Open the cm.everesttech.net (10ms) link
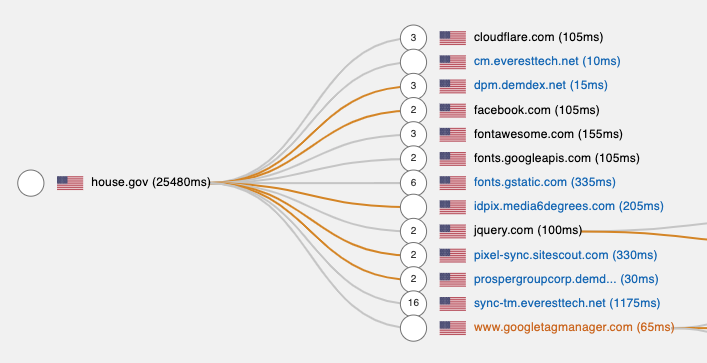The width and height of the screenshot is (707, 363). tap(547, 61)
